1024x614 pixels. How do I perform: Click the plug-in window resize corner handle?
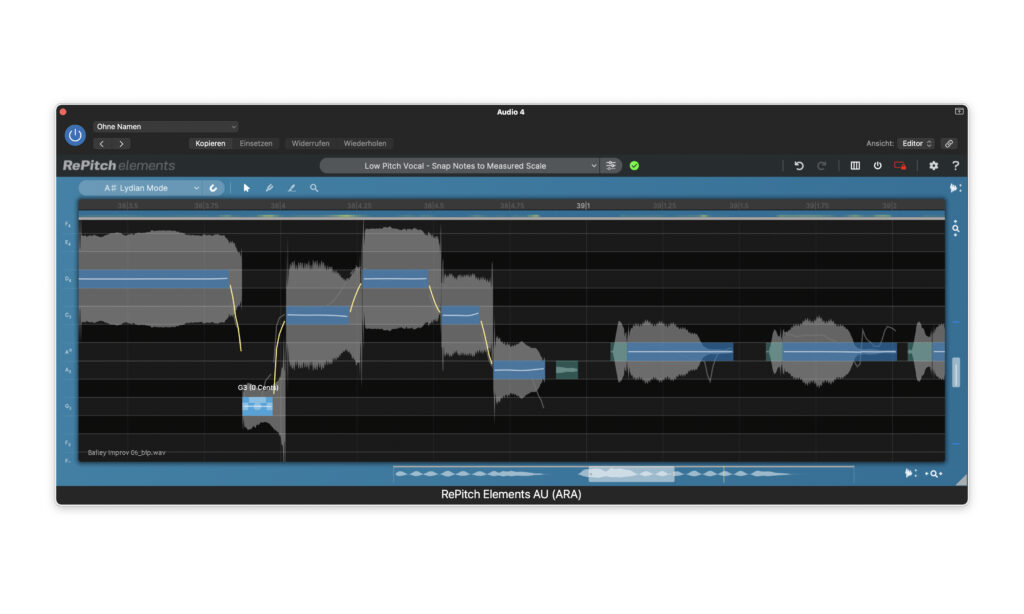tap(961, 480)
